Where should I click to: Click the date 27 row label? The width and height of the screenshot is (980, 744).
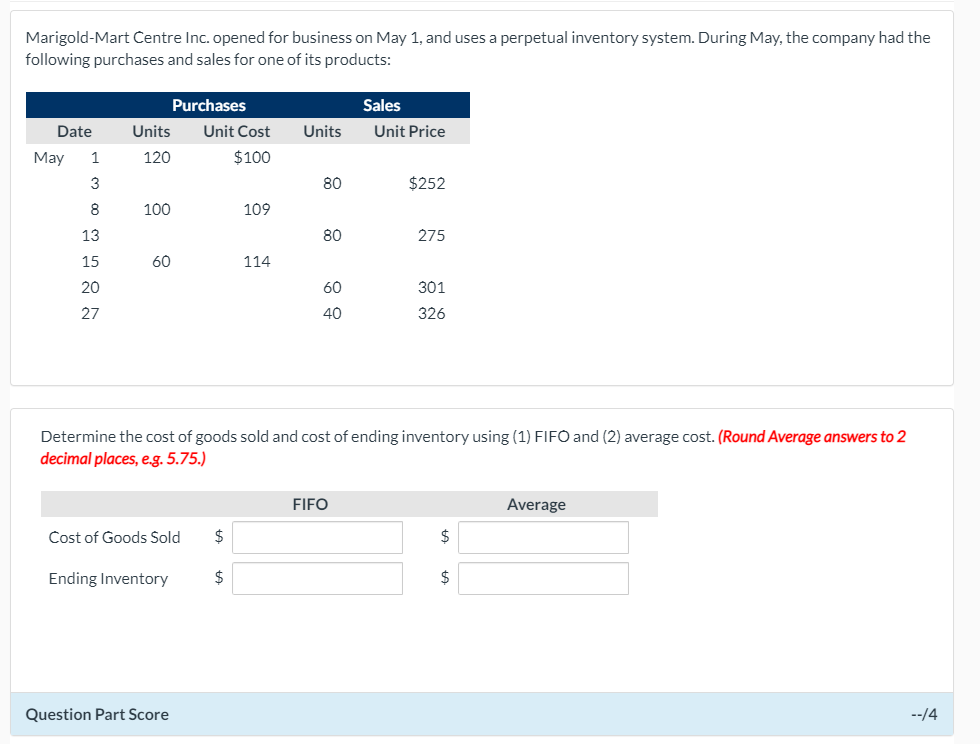pos(90,313)
